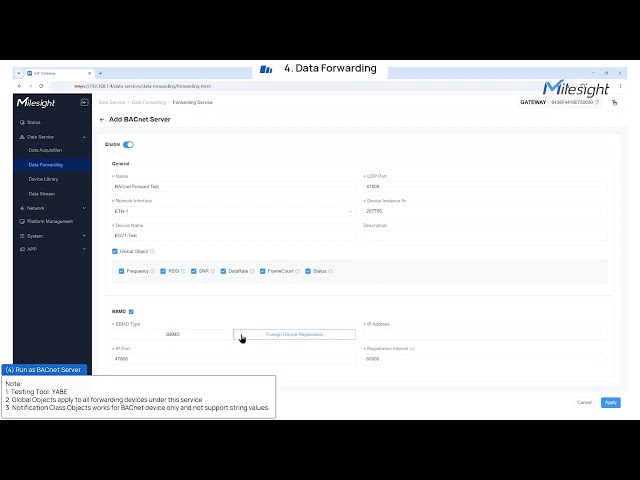Uncheck the Status checkbox
The image size is (640, 480).
pyautogui.click(x=308, y=271)
